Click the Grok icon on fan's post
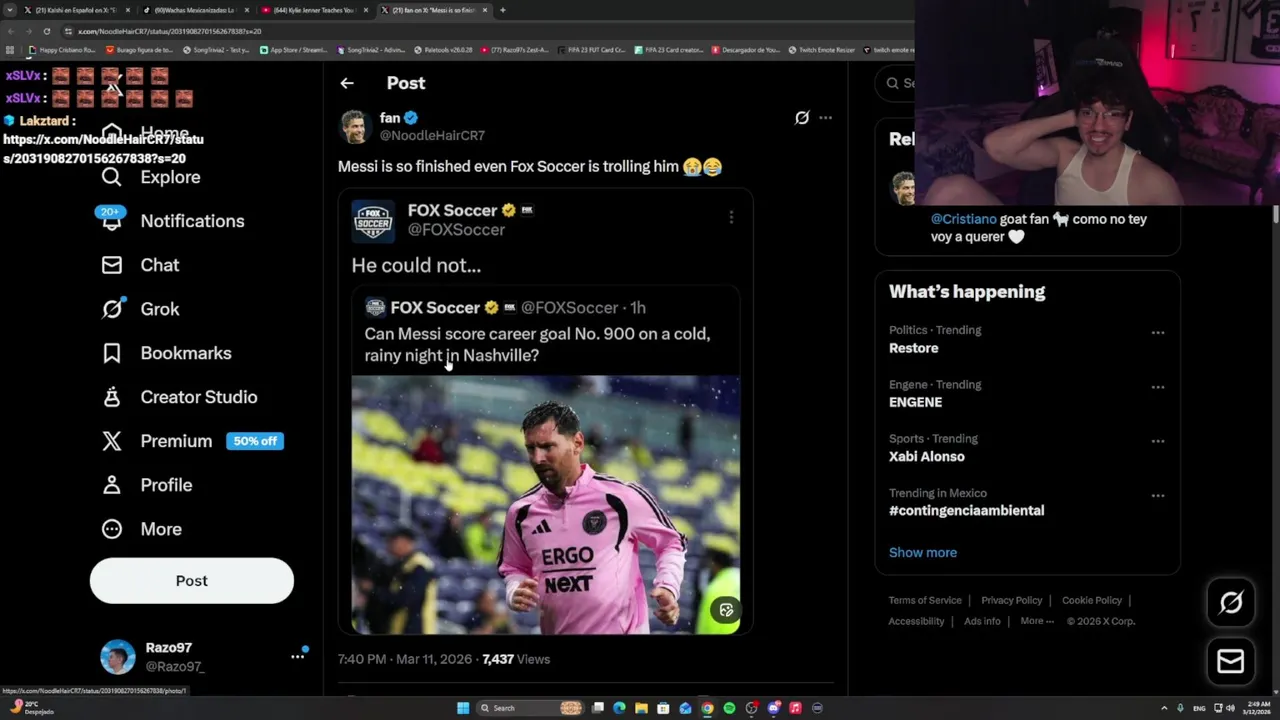 pos(801,118)
